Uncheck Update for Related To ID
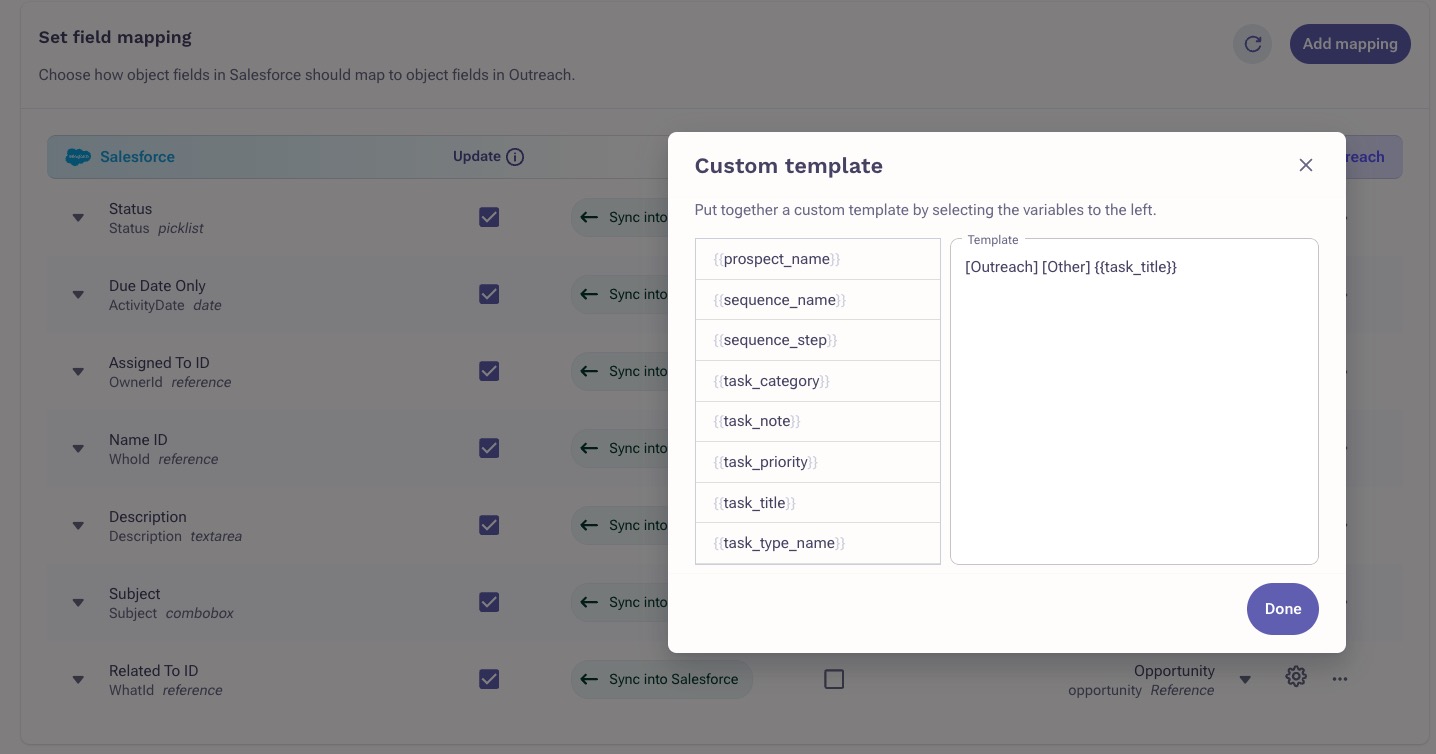Viewport: 1436px width, 754px height. point(489,679)
